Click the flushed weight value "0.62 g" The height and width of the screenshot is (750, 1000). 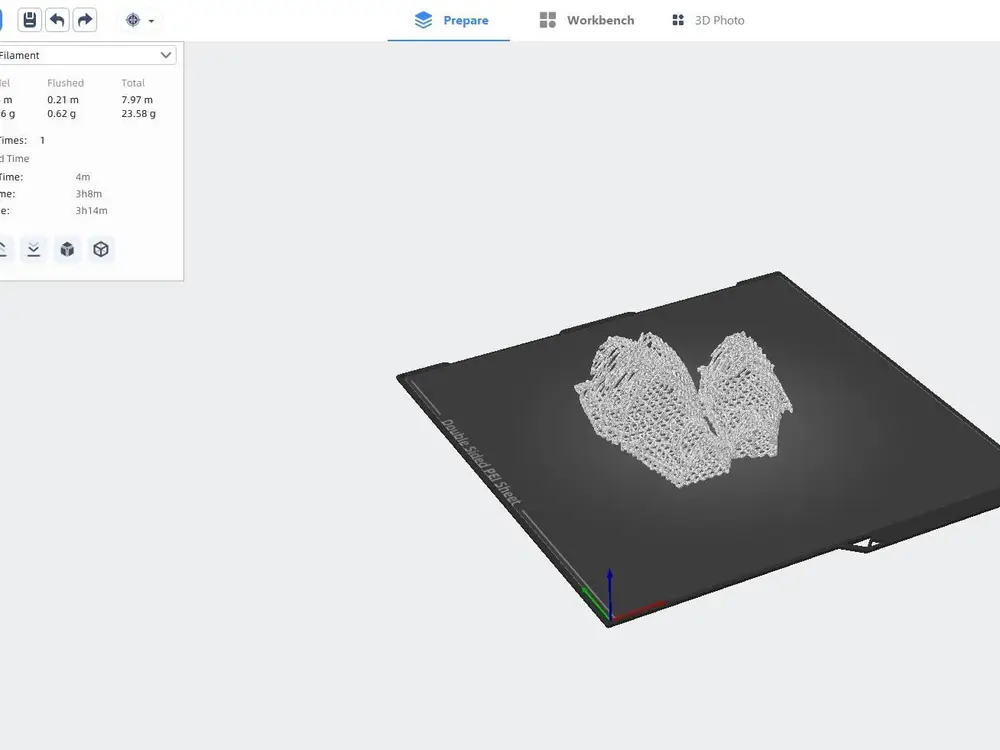coord(61,114)
